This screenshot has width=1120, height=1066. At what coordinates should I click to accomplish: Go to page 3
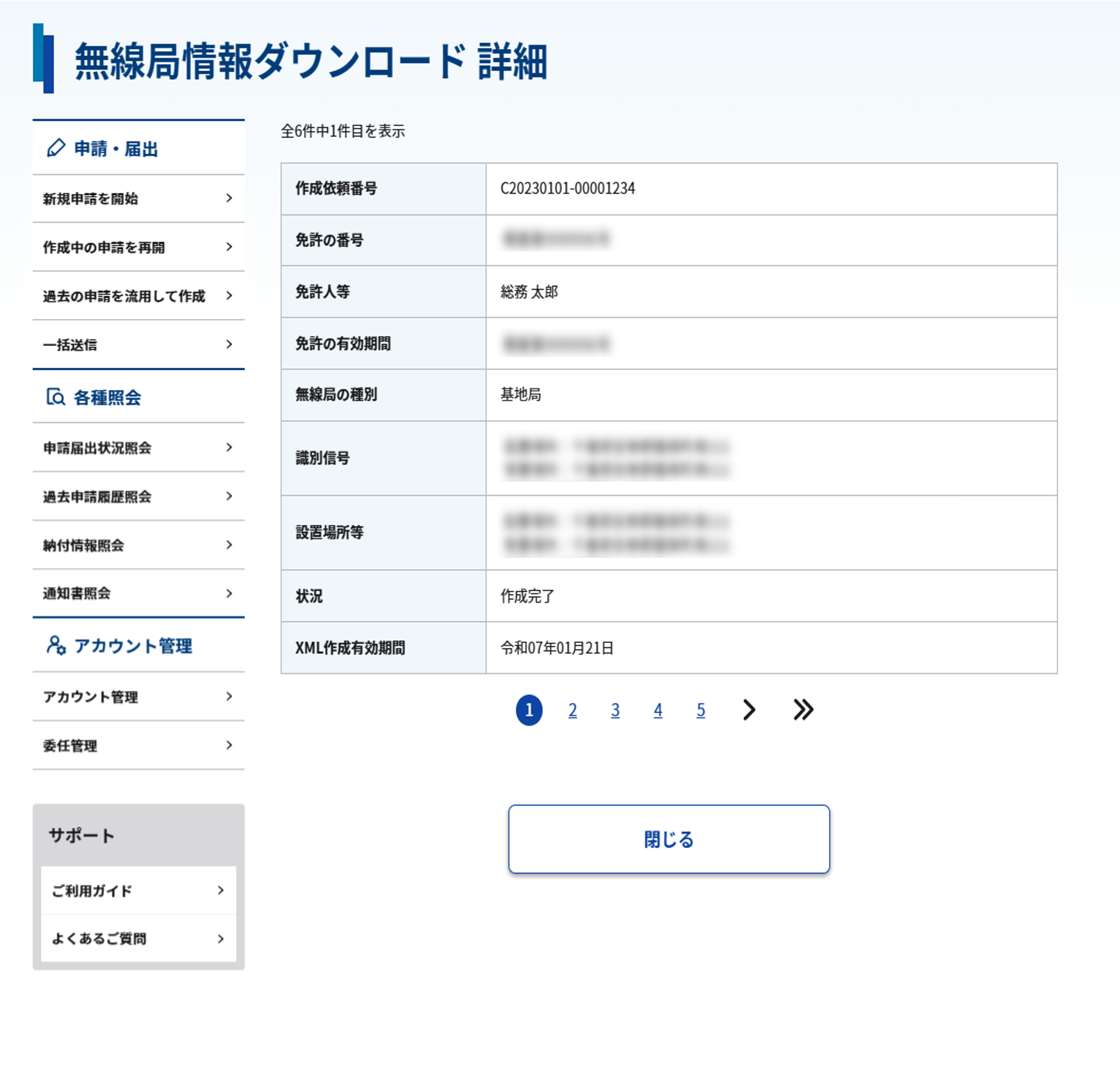click(615, 710)
